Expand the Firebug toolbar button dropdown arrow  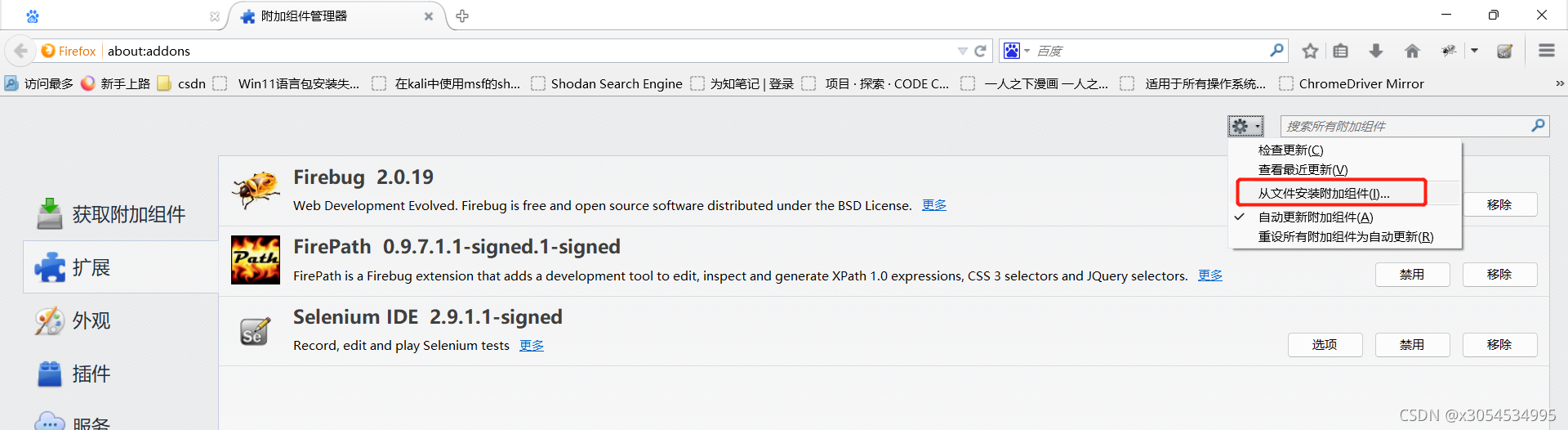click(x=1475, y=51)
